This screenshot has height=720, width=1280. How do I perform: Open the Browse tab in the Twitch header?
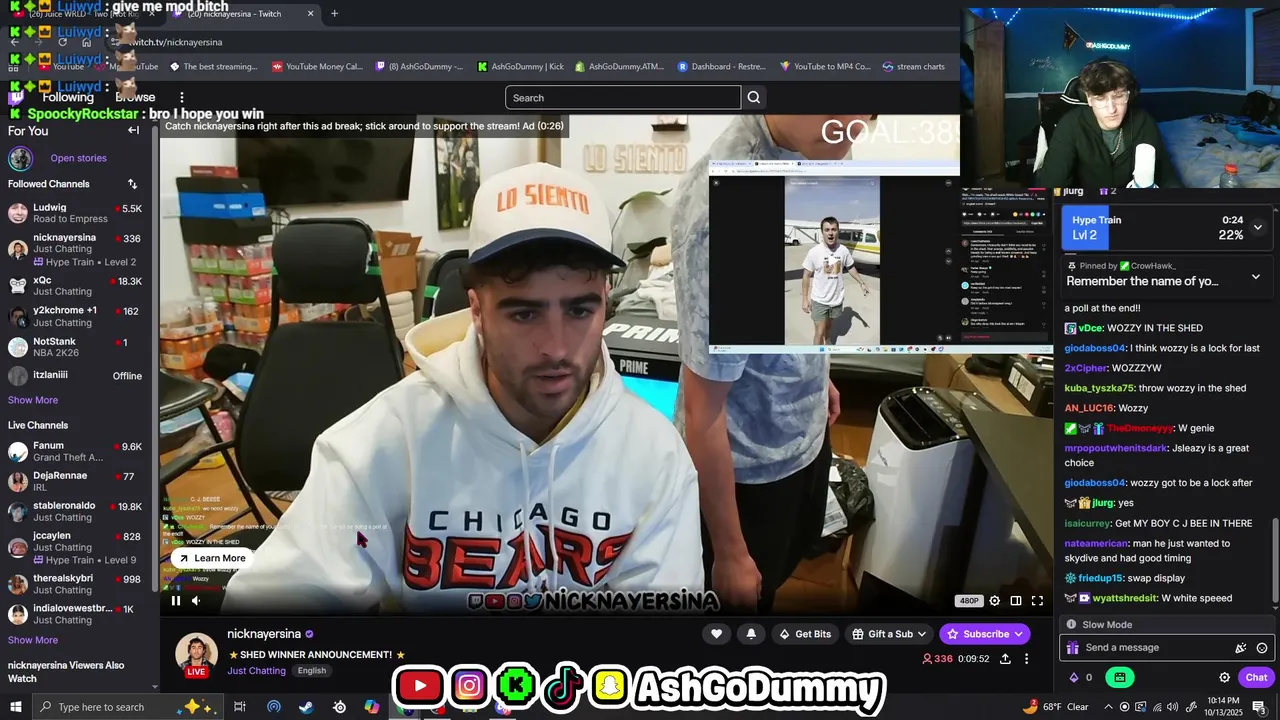135,97
